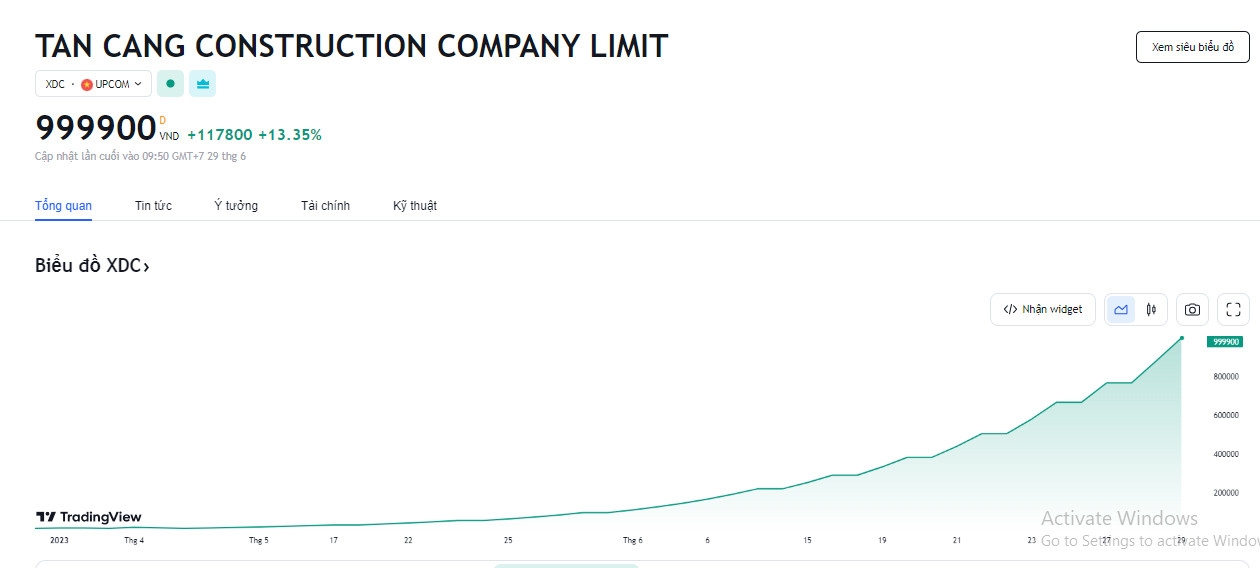Screen dimensions: 1260x568
Task: Open the XDC UPCOM symbol dropdown
Action: pyautogui.click(x=93, y=84)
